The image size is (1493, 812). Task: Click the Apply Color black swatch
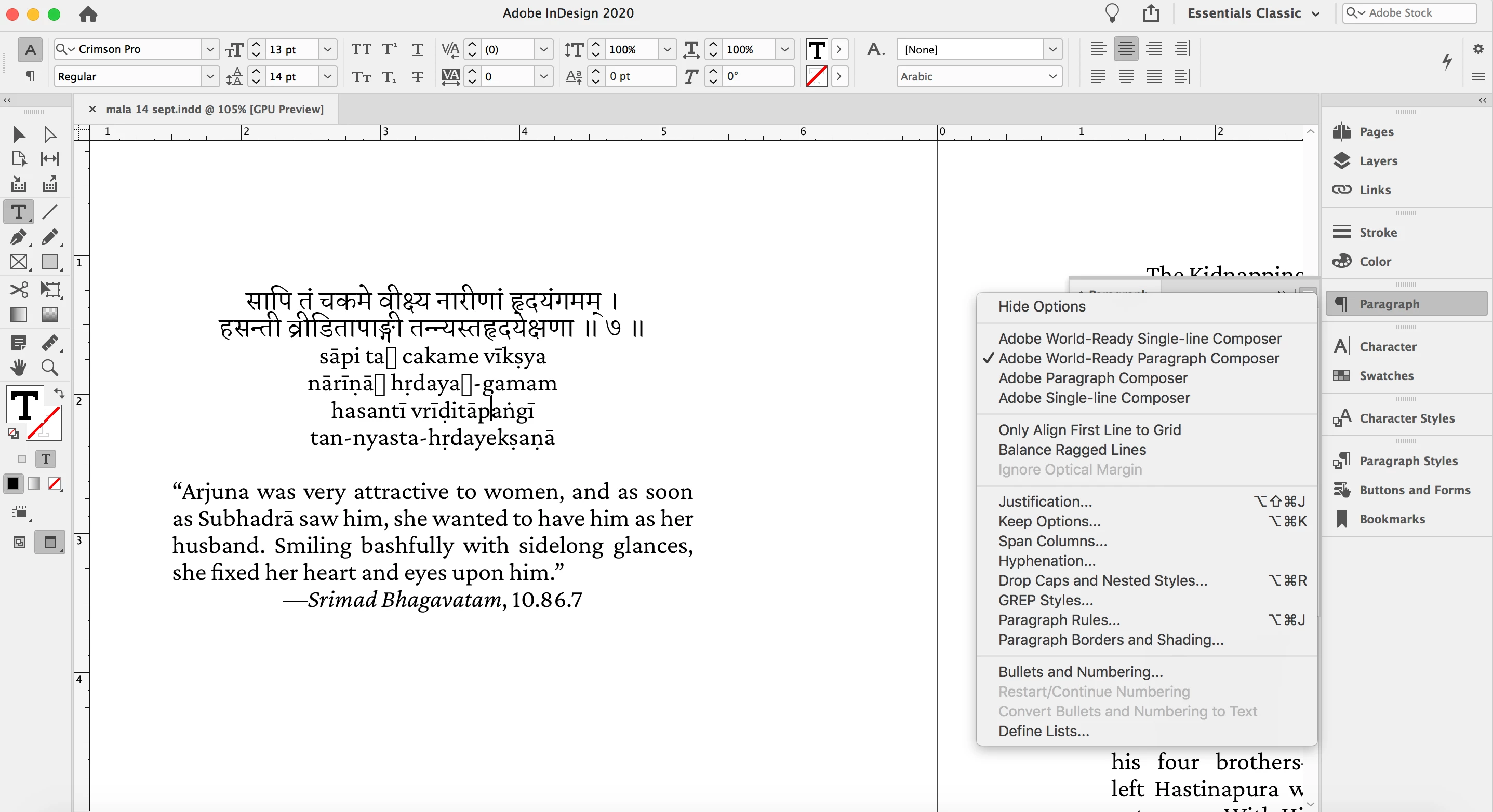(x=13, y=483)
